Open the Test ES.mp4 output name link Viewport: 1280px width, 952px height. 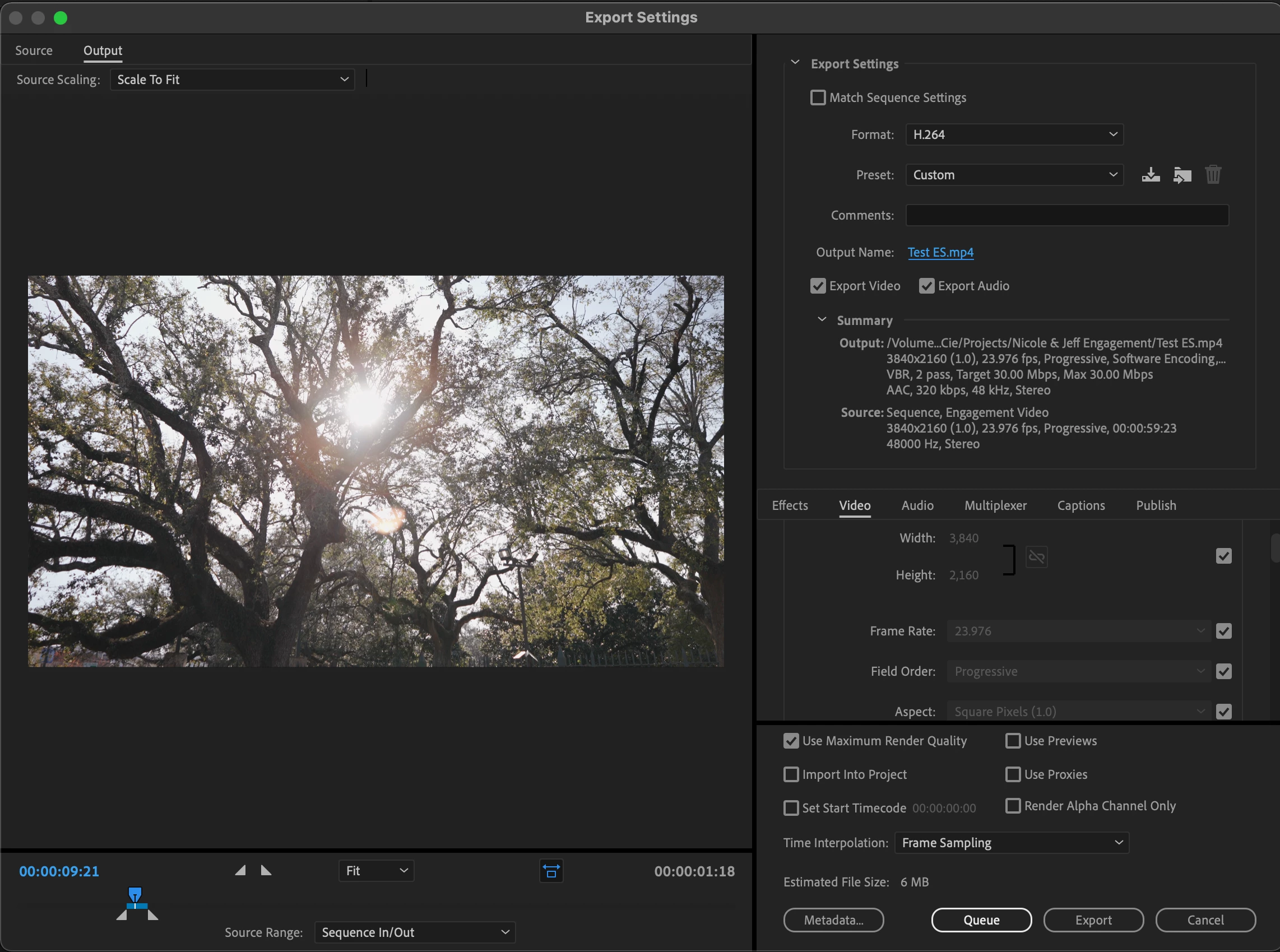pos(940,252)
